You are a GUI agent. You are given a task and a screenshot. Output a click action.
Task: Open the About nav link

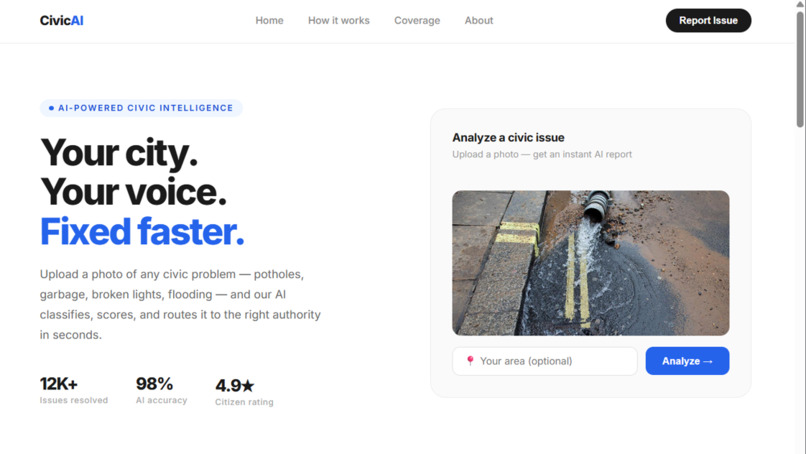point(479,21)
